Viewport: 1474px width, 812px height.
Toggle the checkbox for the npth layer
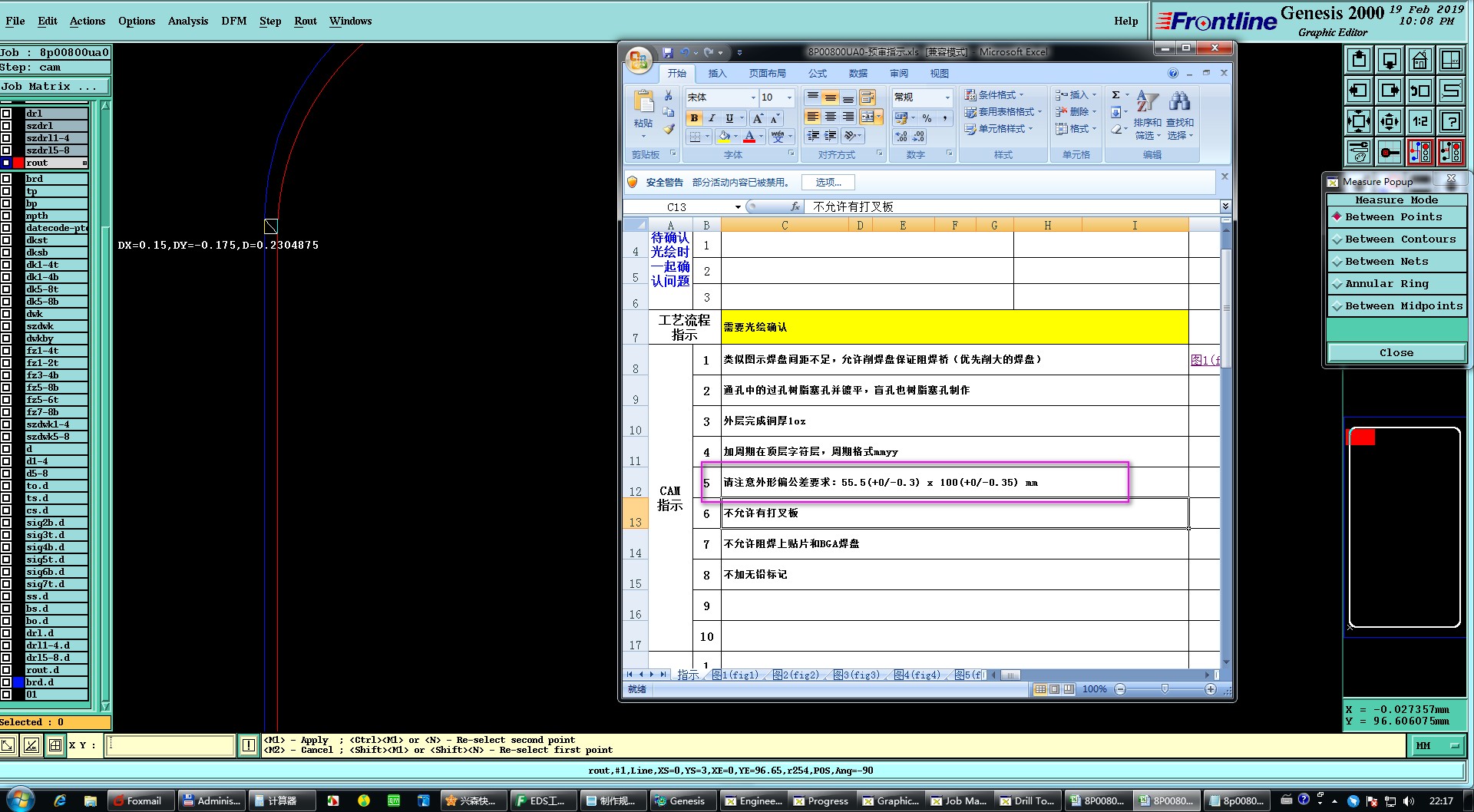pyautogui.click(x=6, y=216)
